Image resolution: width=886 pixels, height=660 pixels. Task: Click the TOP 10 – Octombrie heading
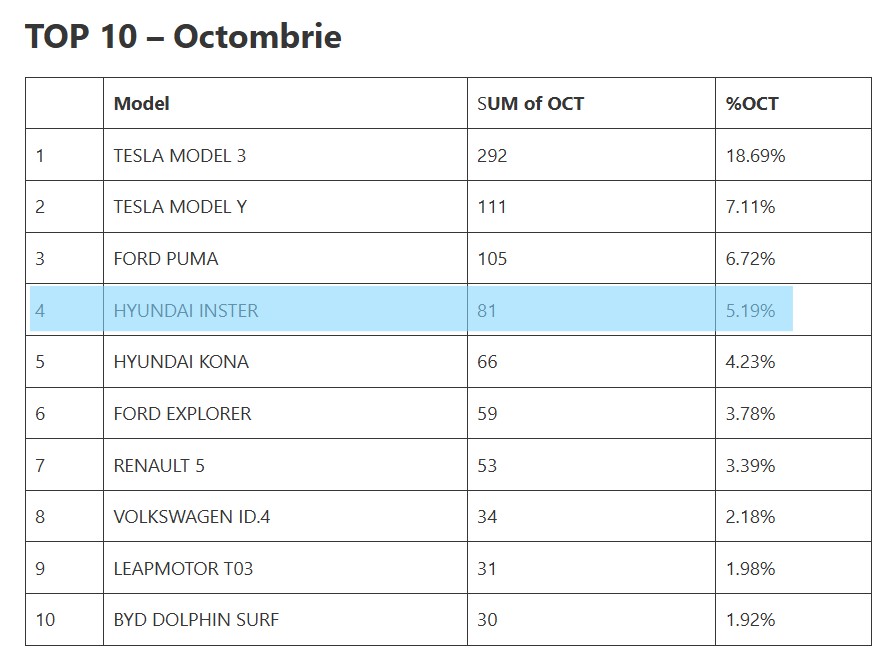(183, 36)
